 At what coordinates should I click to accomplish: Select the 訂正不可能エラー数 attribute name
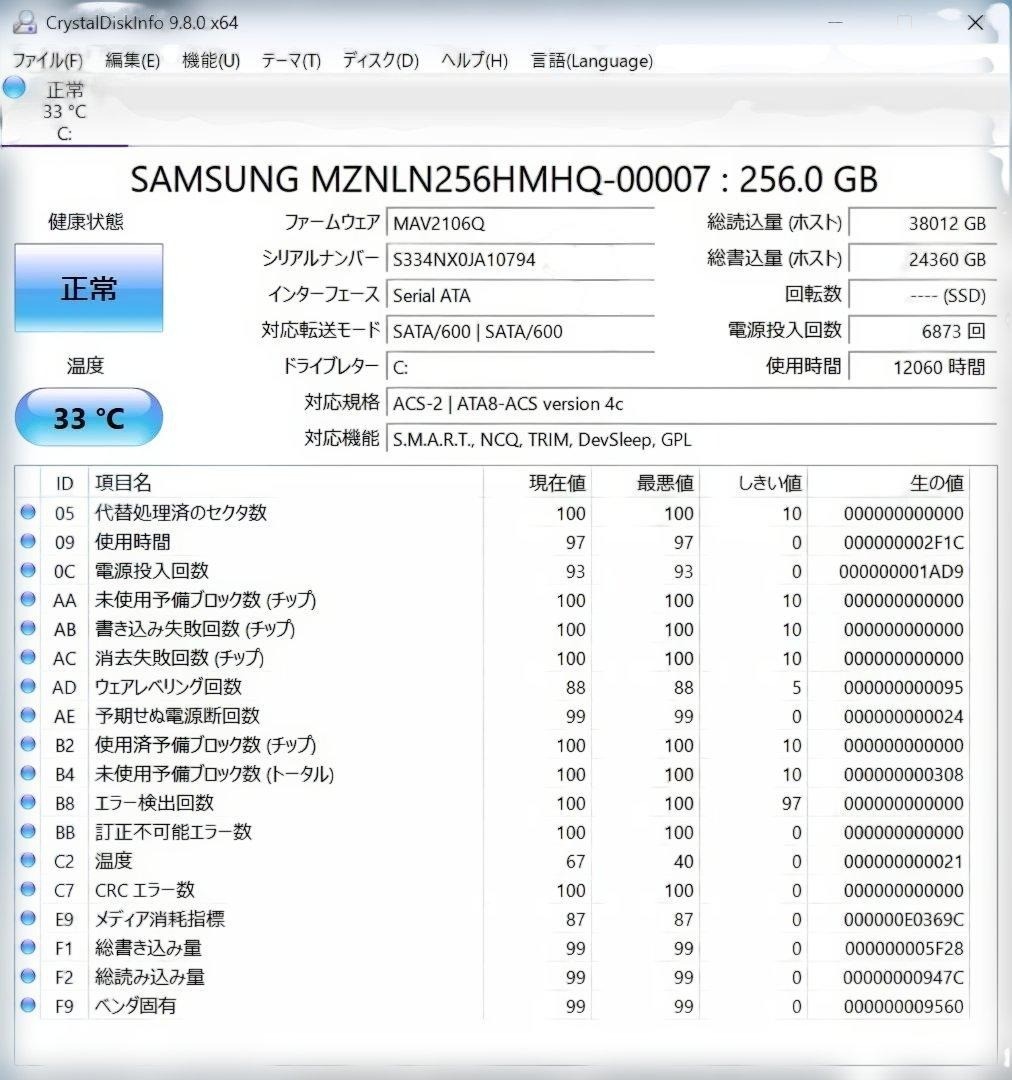click(x=173, y=832)
